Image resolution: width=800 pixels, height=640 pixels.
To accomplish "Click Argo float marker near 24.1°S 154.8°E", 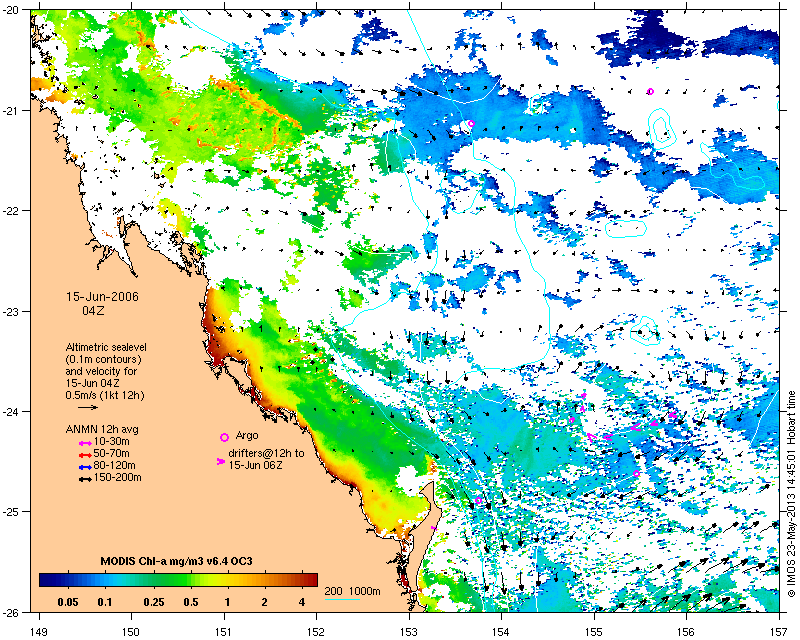I will click(x=572, y=420).
